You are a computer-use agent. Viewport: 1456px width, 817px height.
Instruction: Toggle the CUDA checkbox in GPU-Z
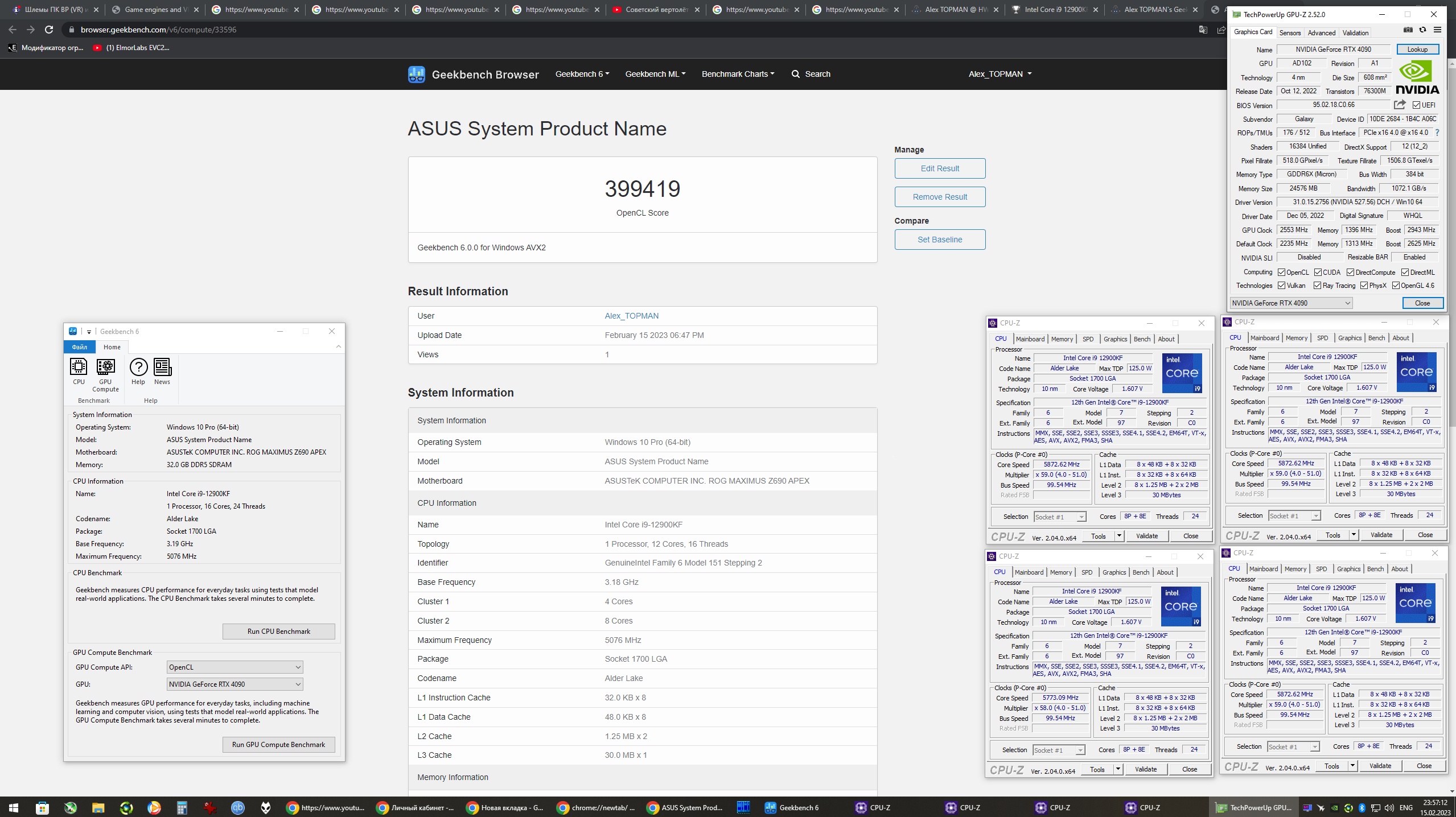pyautogui.click(x=1318, y=273)
